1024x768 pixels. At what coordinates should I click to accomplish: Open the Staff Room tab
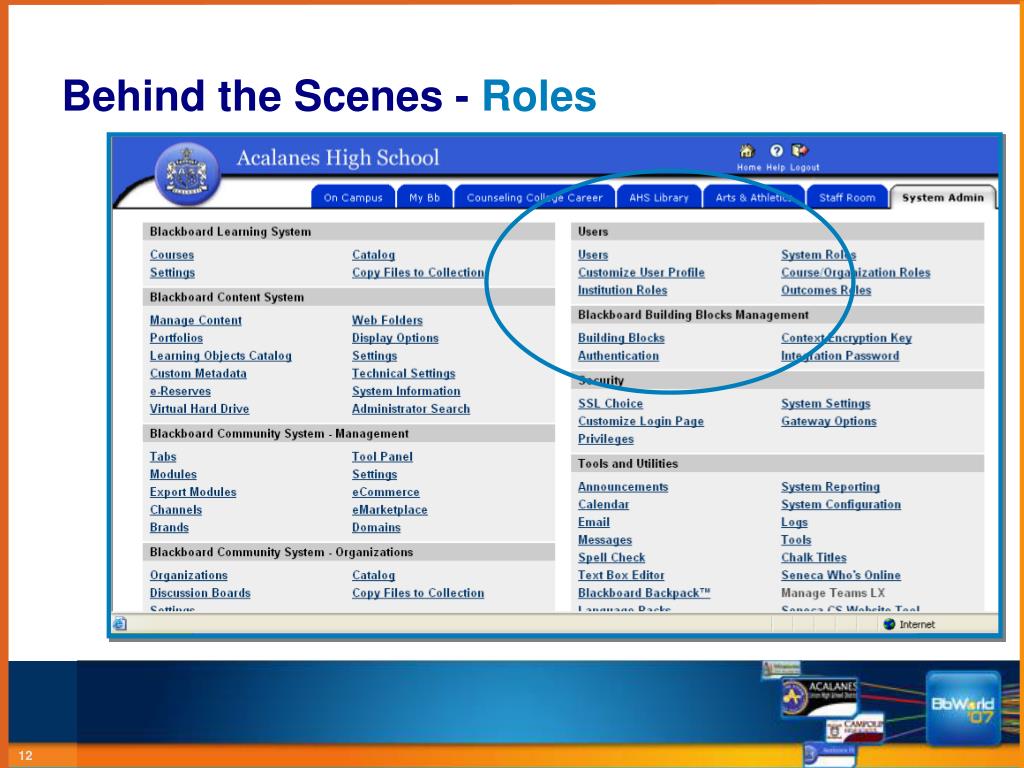(x=847, y=198)
